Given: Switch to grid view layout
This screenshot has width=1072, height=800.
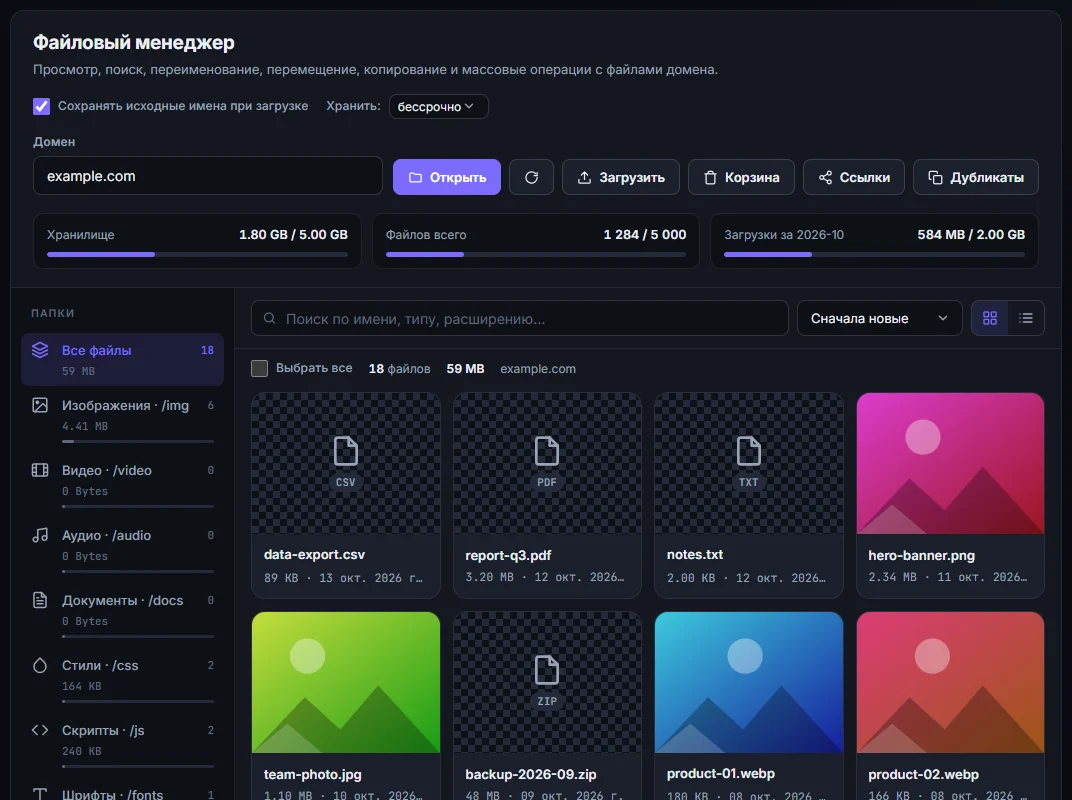Looking at the screenshot, I should tap(989, 318).
